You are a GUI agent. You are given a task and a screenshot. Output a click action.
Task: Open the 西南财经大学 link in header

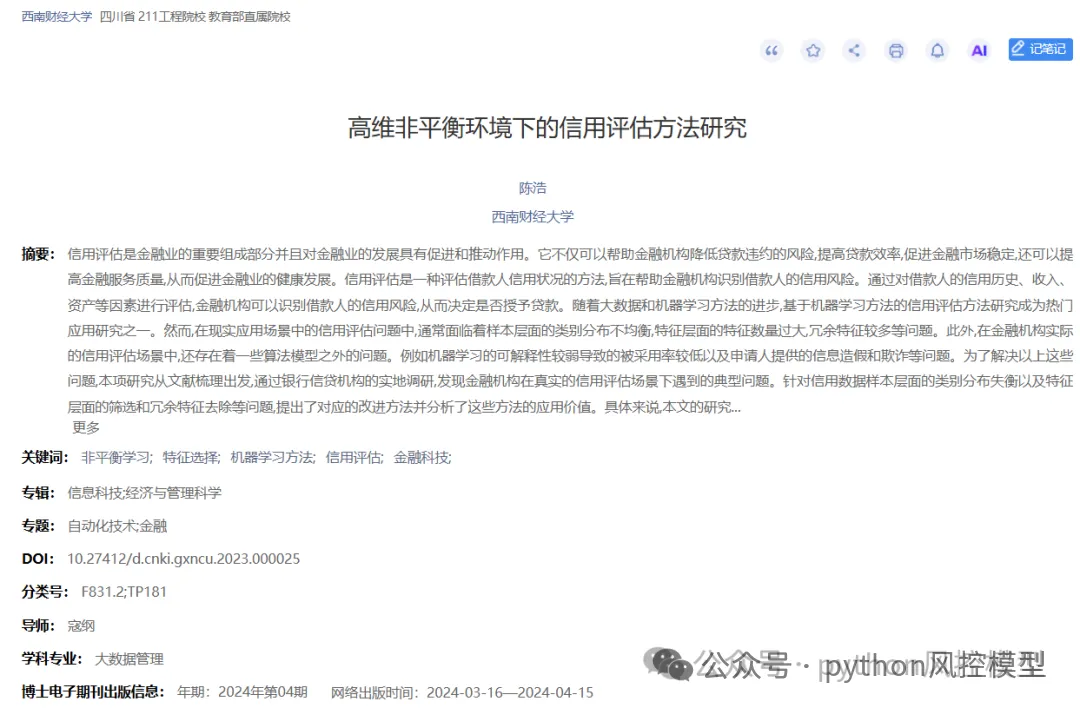[x=56, y=17]
